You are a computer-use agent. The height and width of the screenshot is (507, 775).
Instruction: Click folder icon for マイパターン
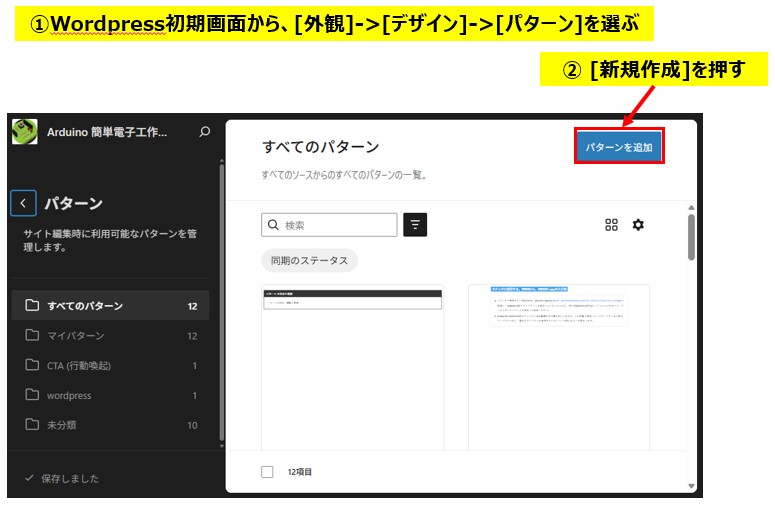point(32,335)
